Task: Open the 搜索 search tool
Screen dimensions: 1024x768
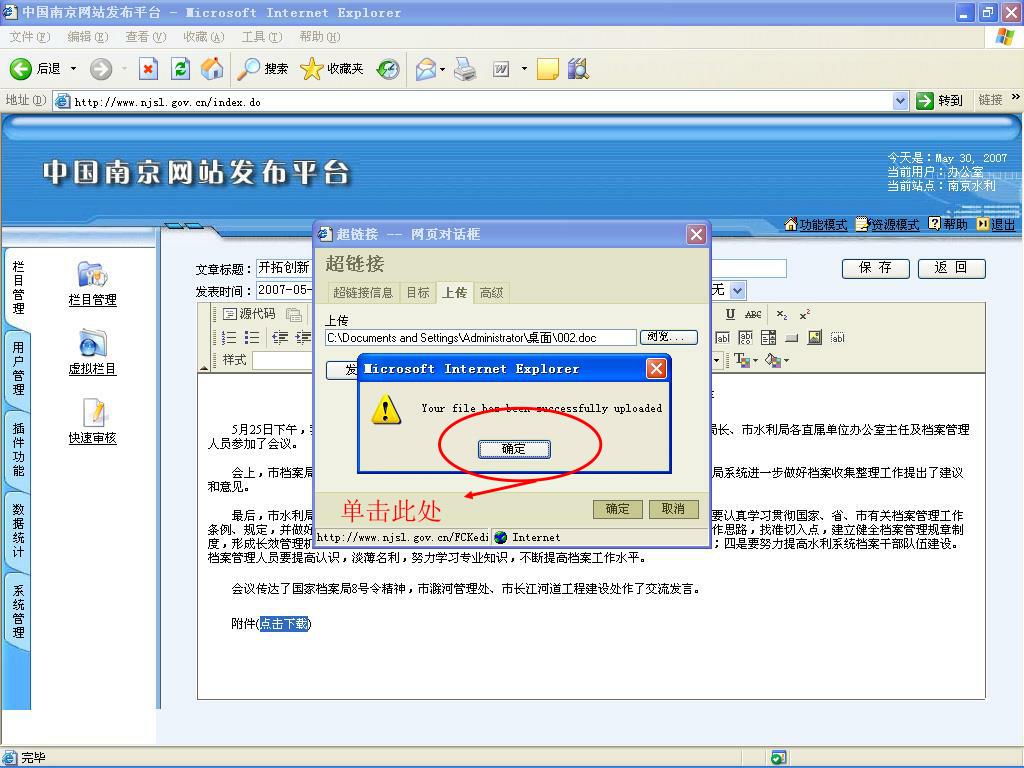Action: click(263, 69)
